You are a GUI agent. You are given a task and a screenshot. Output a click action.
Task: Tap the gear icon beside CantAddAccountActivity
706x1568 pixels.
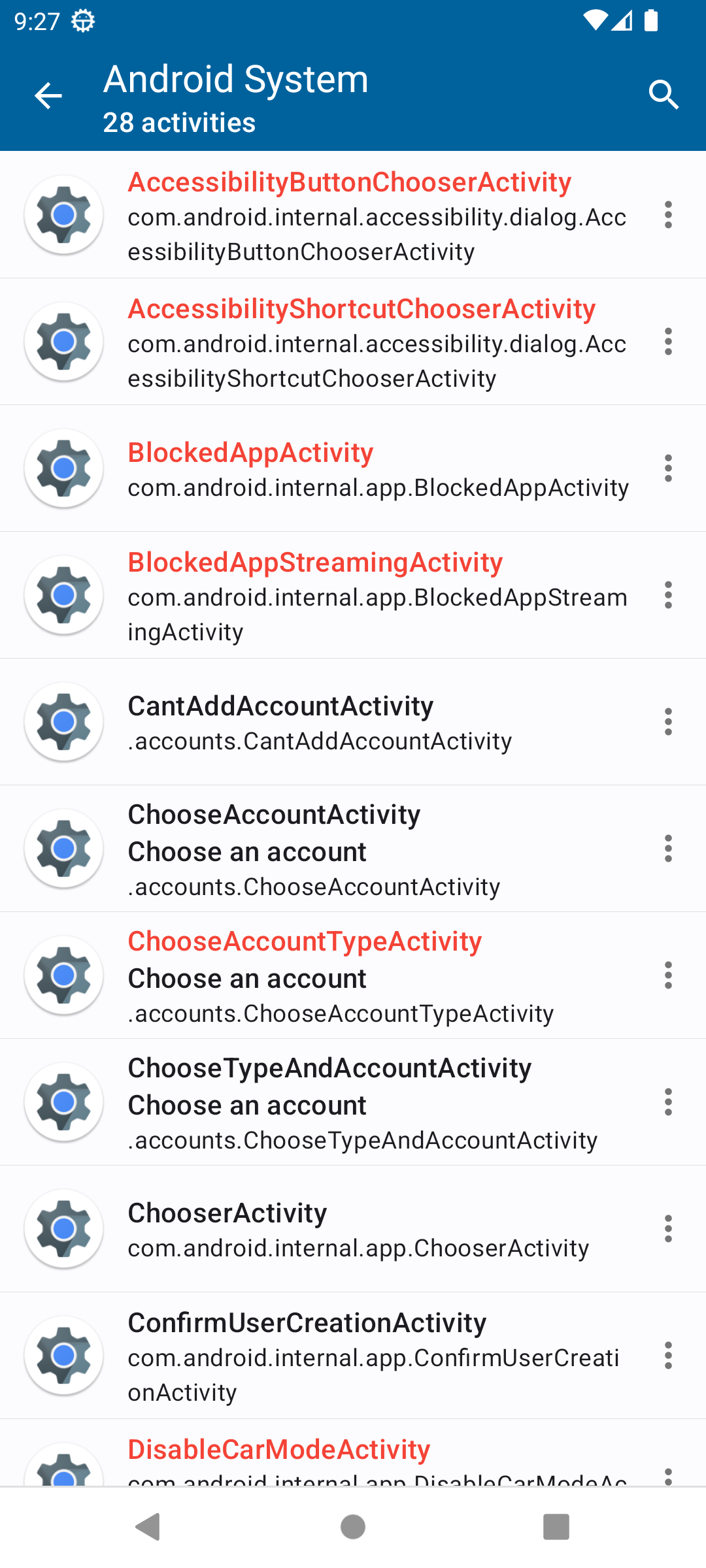point(64,722)
